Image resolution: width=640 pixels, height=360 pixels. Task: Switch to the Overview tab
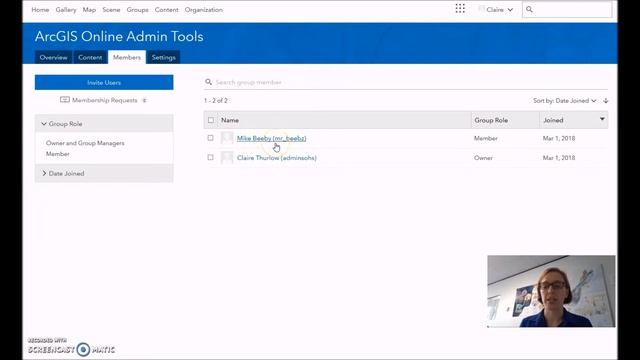(53, 57)
